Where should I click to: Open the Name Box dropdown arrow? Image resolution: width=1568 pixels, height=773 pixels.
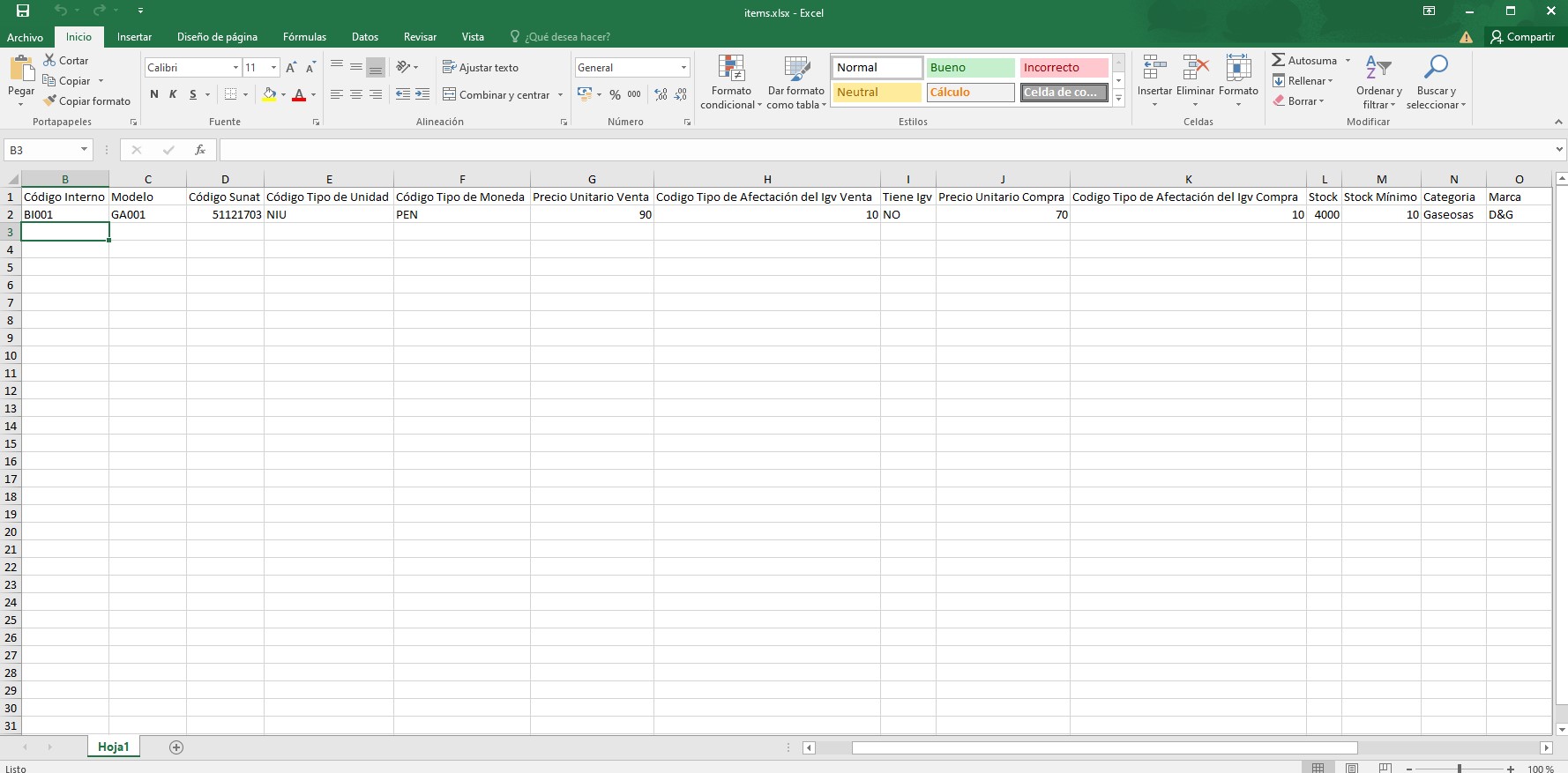point(84,150)
